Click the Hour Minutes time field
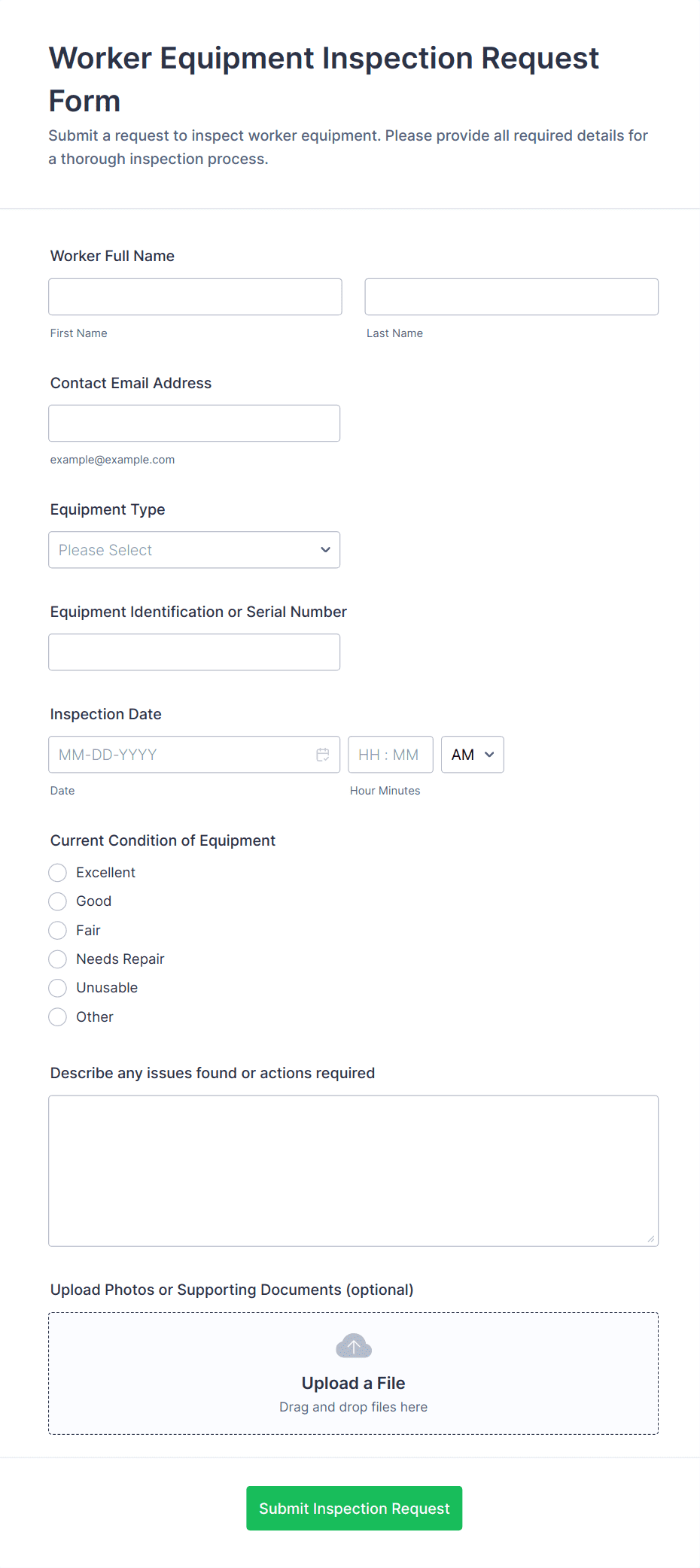The width and height of the screenshot is (700, 1568). click(390, 755)
